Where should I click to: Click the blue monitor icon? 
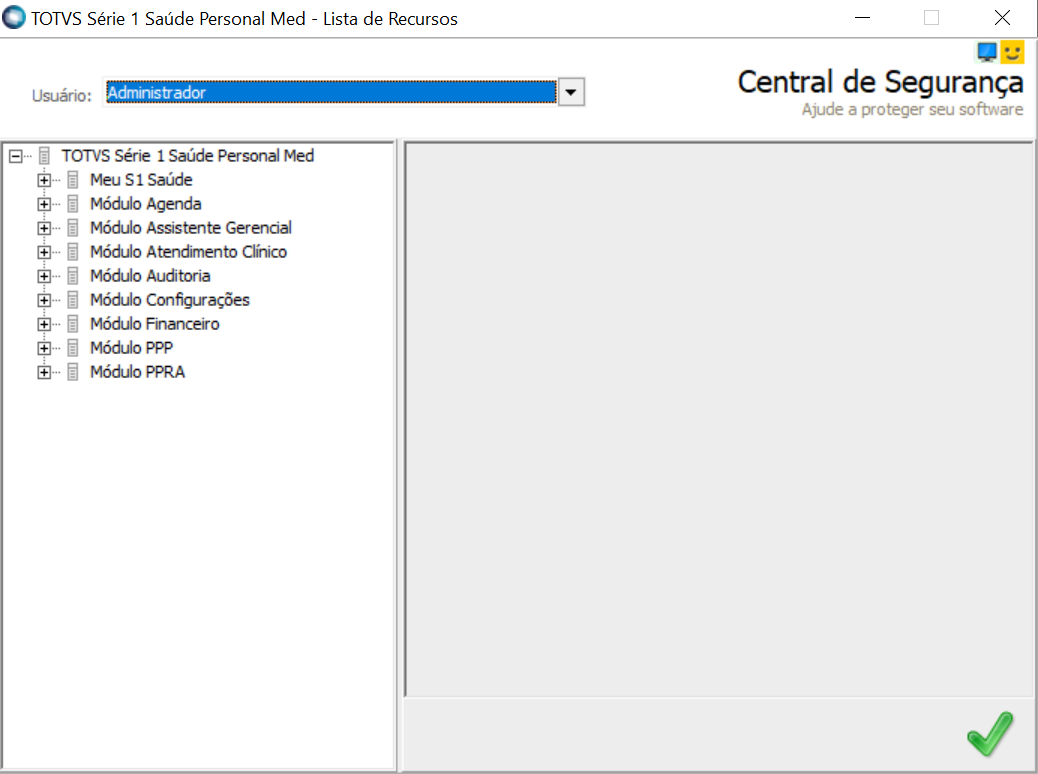point(986,52)
